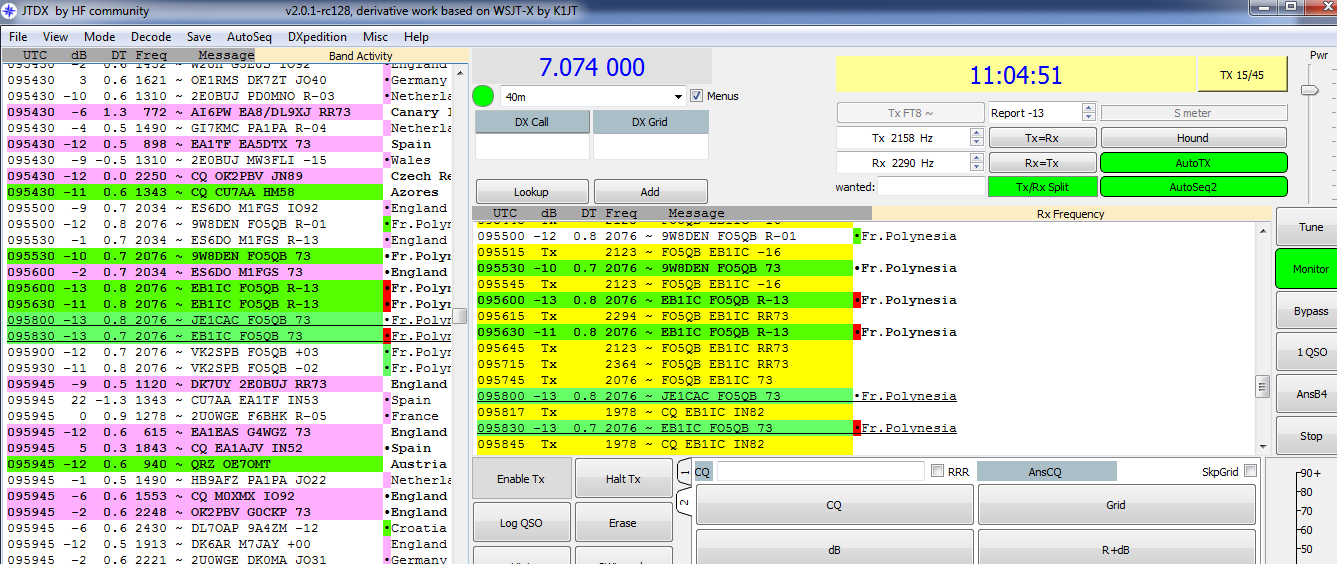Click the large CQ message button
The image size is (1337, 564).
834,505
